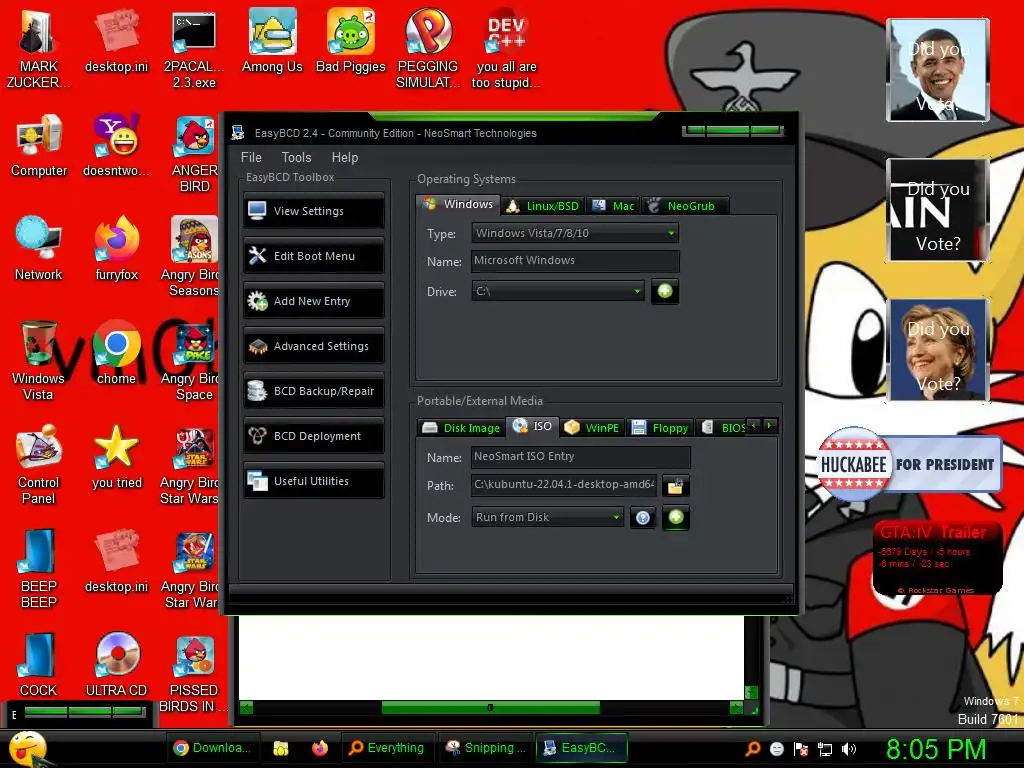Click the EasyBCD title bar app icon
1024x768 pixels.
(238, 133)
